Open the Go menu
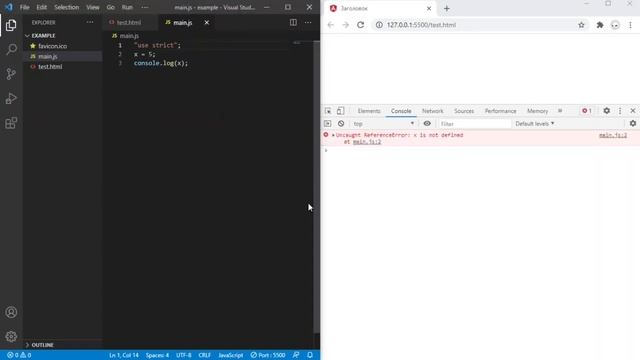 [x=111, y=7]
